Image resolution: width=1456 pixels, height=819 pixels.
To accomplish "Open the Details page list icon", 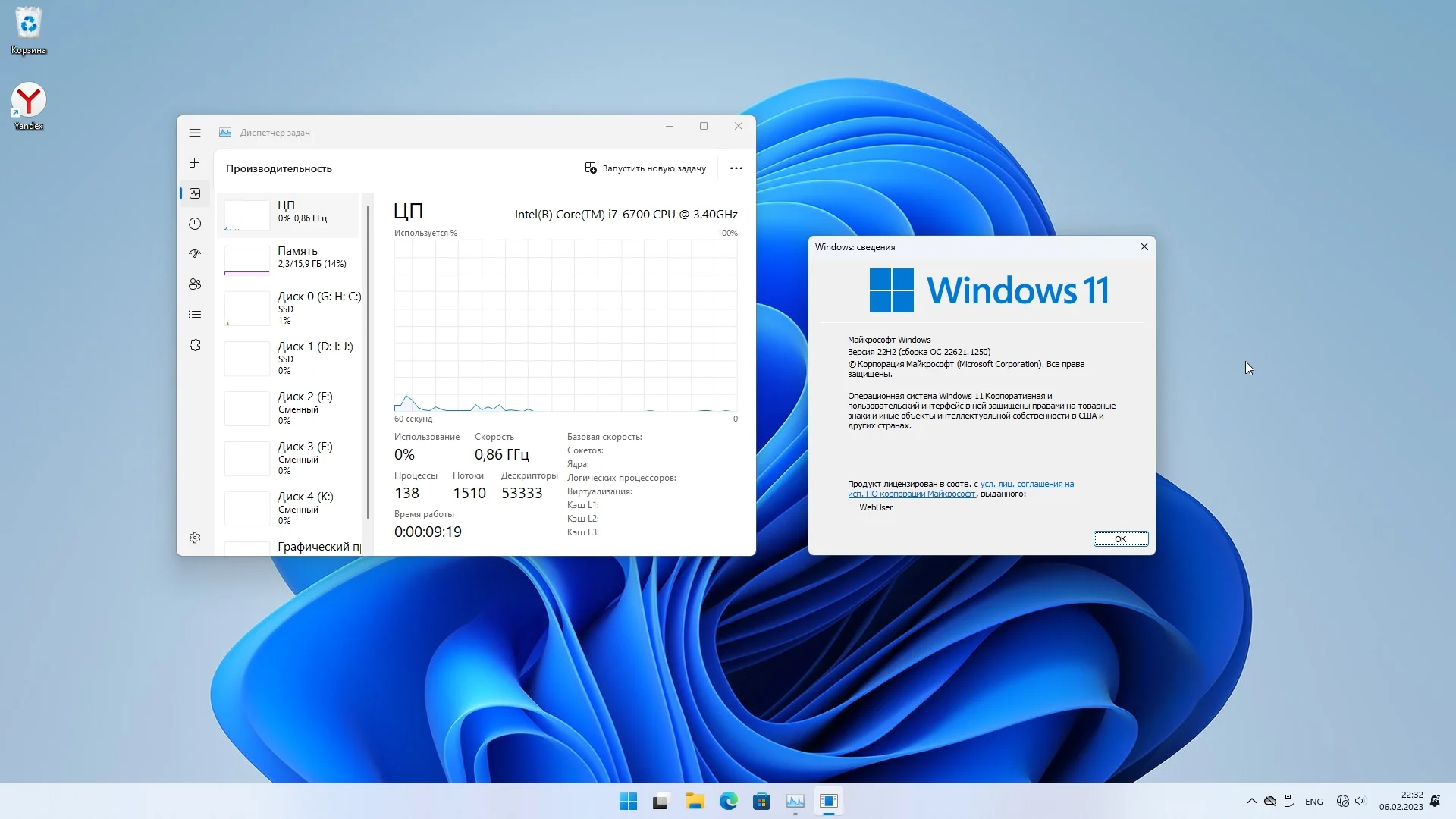I will [195, 315].
